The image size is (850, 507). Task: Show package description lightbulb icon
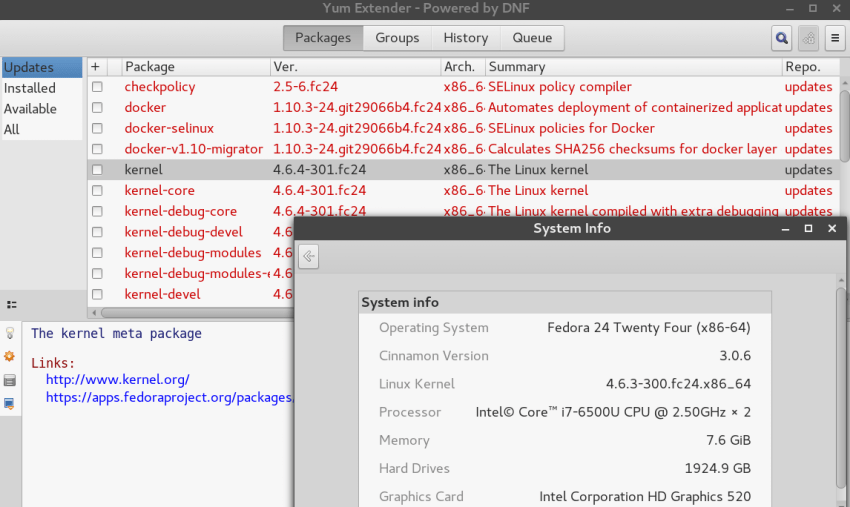coord(10,333)
